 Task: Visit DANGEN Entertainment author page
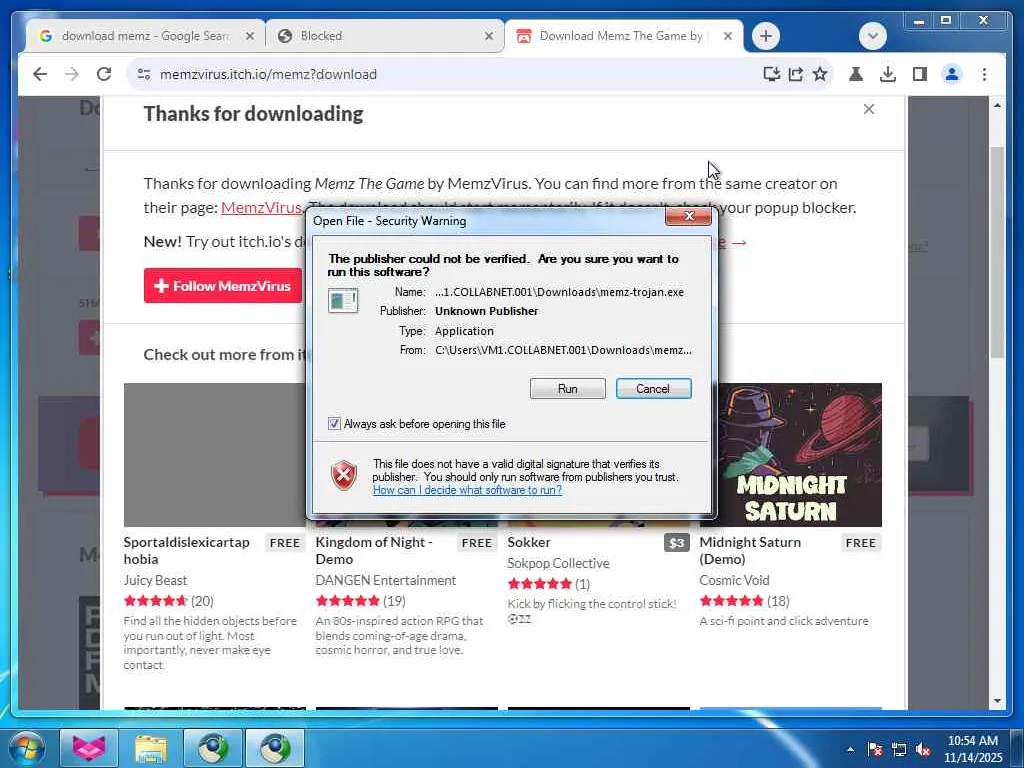click(385, 580)
